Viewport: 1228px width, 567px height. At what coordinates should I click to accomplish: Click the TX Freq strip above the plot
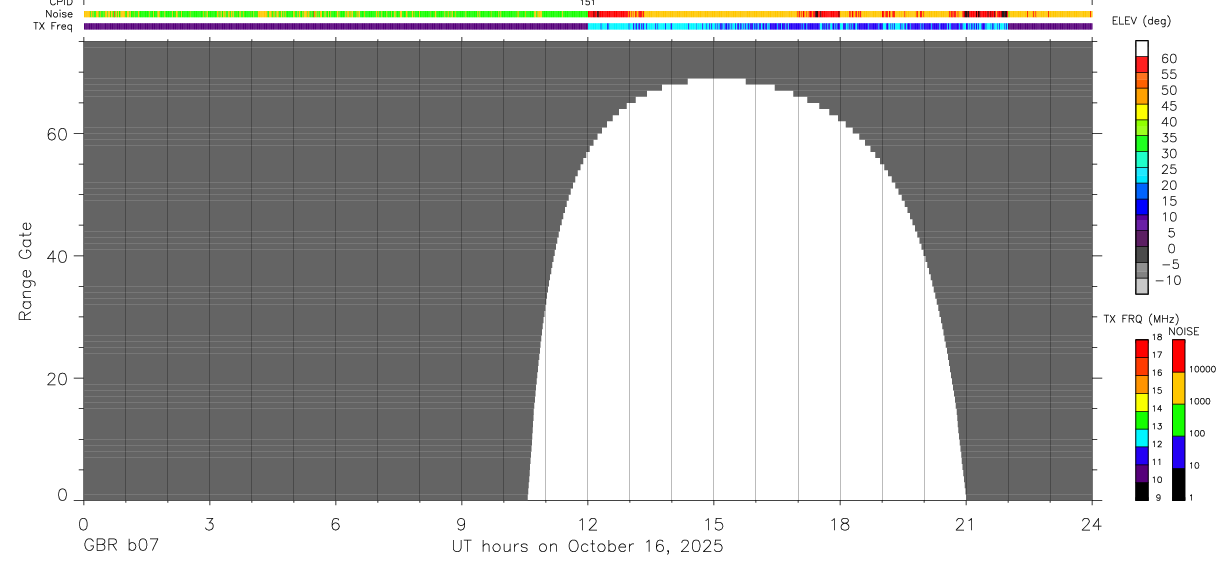[587, 26]
